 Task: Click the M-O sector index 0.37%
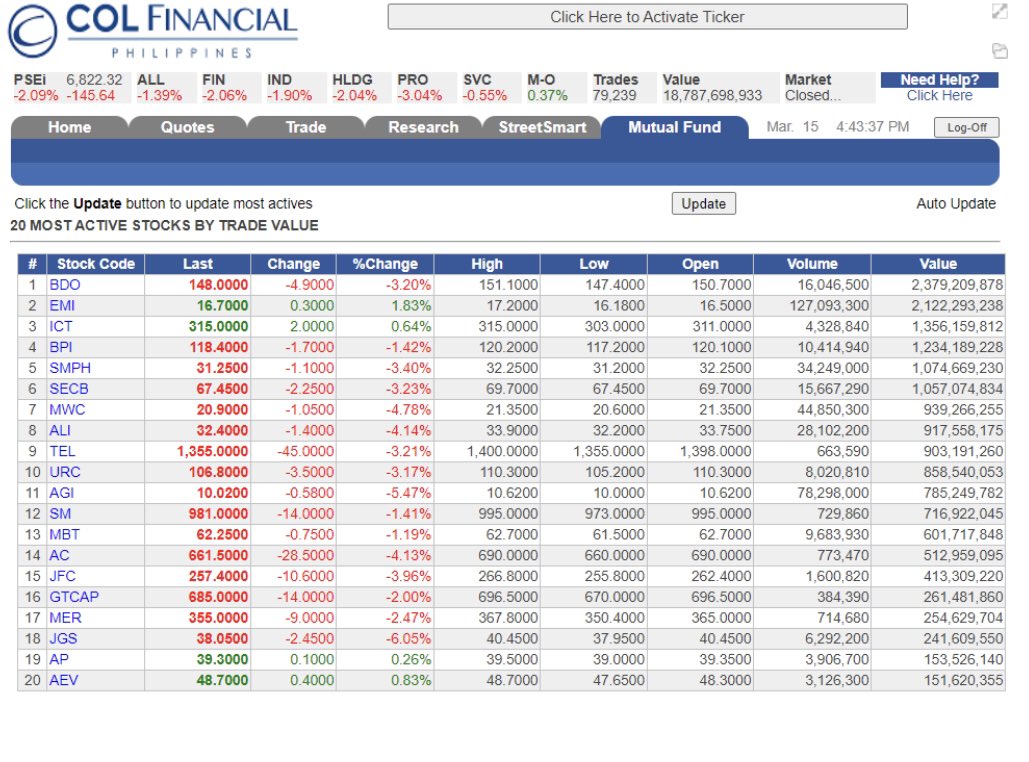click(x=547, y=96)
